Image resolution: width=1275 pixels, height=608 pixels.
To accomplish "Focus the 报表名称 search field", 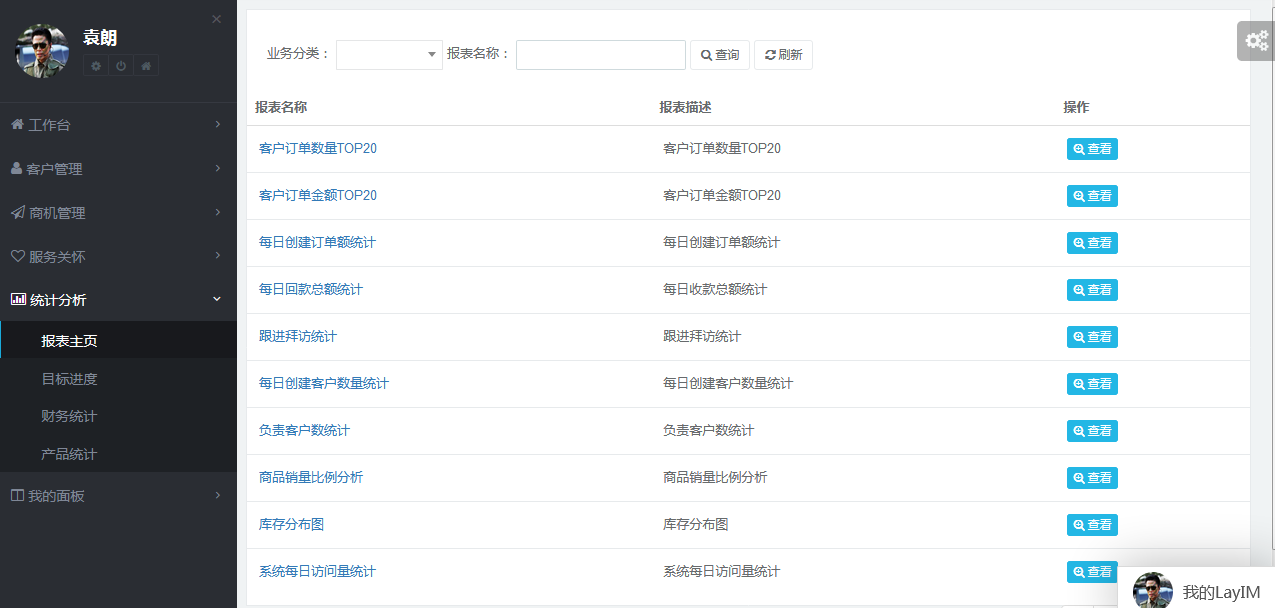I will (x=600, y=55).
